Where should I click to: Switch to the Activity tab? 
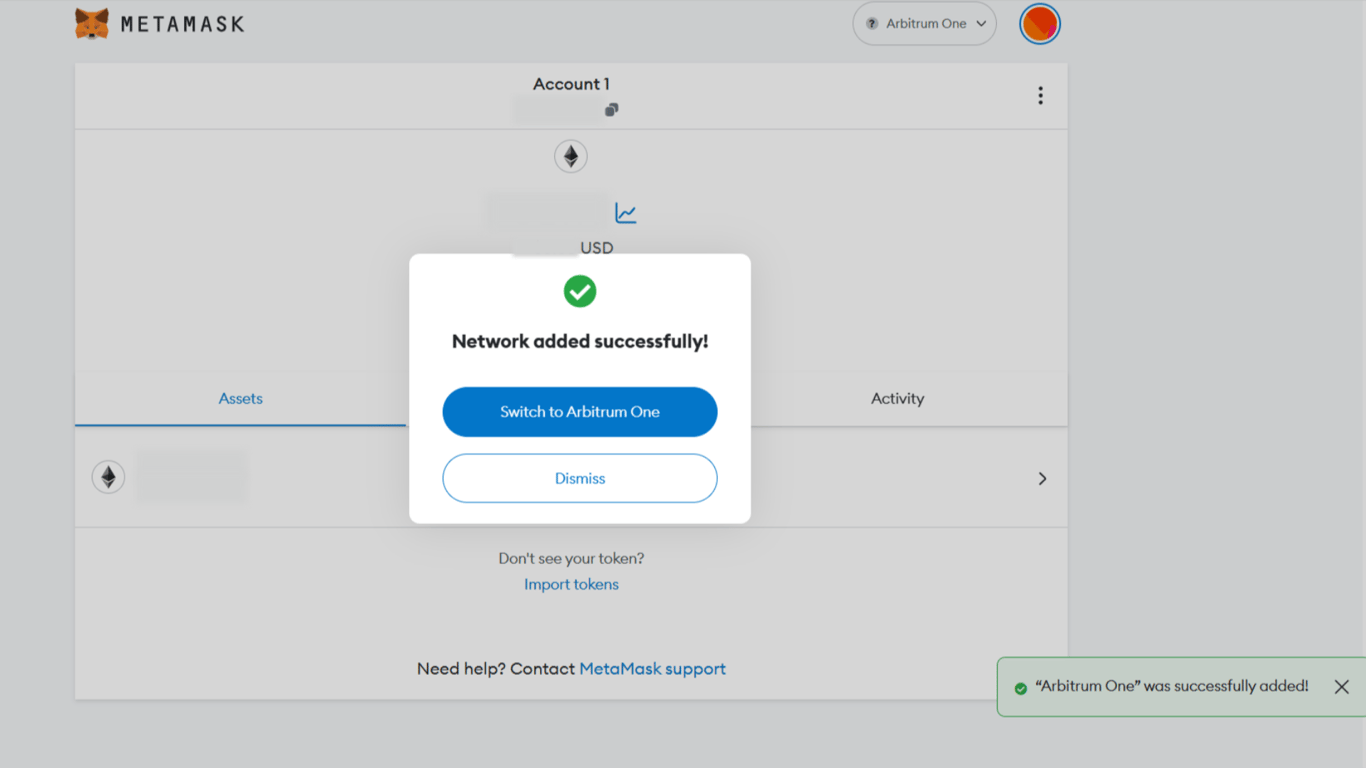tap(897, 398)
